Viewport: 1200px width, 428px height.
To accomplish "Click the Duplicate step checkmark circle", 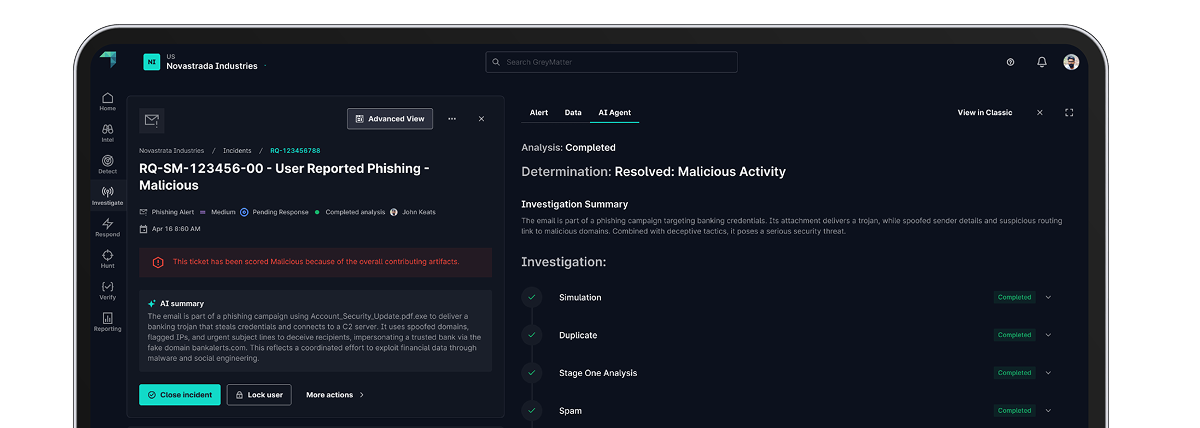I will (532, 335).
